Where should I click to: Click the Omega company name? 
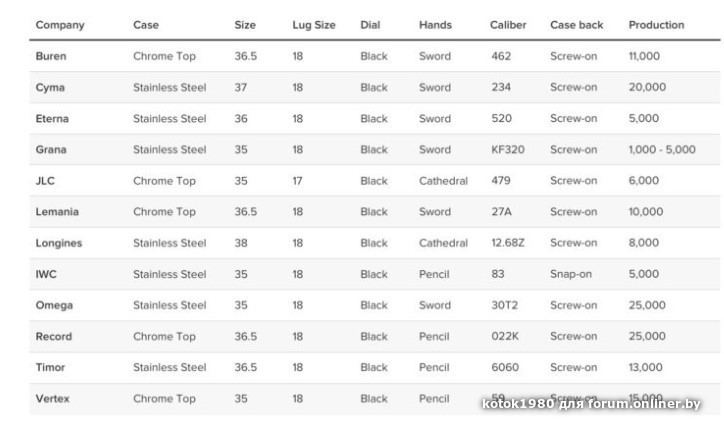click(x=54, y=305)
